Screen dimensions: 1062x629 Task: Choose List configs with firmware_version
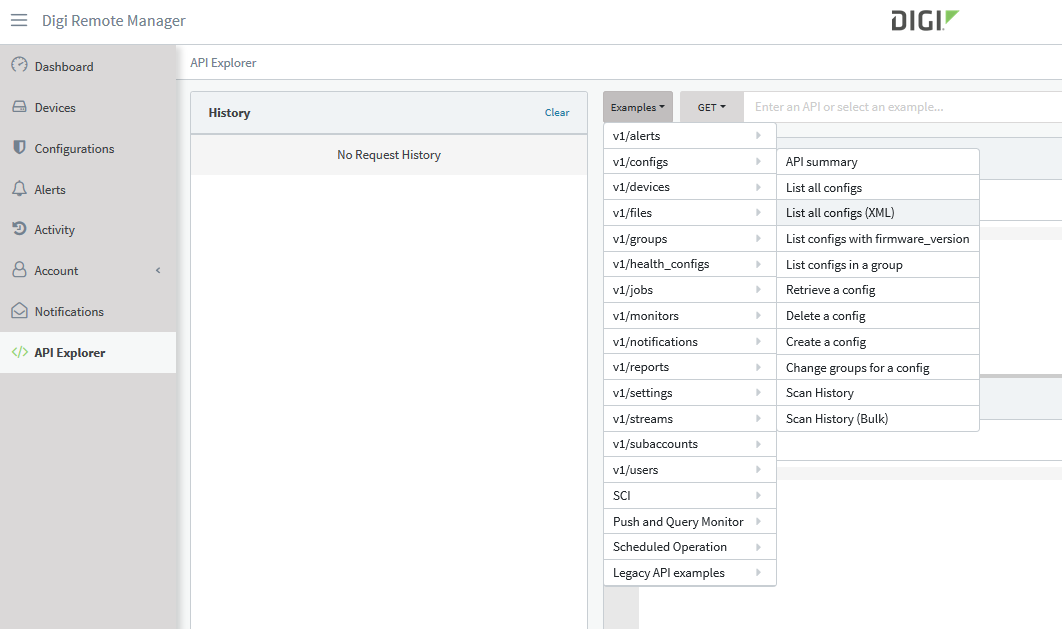point(878,238)
